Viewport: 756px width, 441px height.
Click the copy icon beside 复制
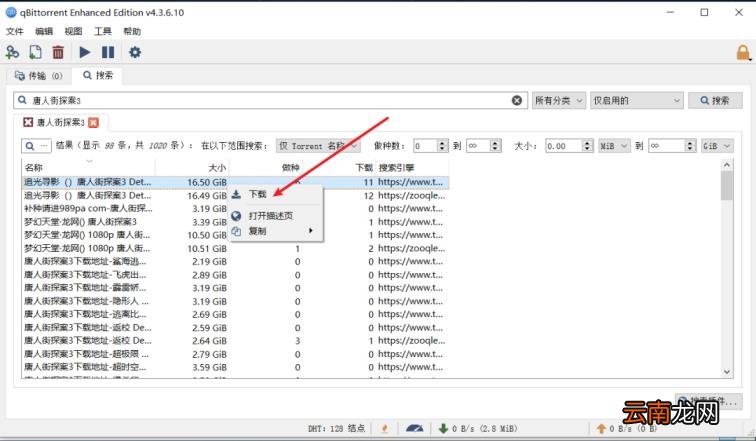click(x=236, y=231)
